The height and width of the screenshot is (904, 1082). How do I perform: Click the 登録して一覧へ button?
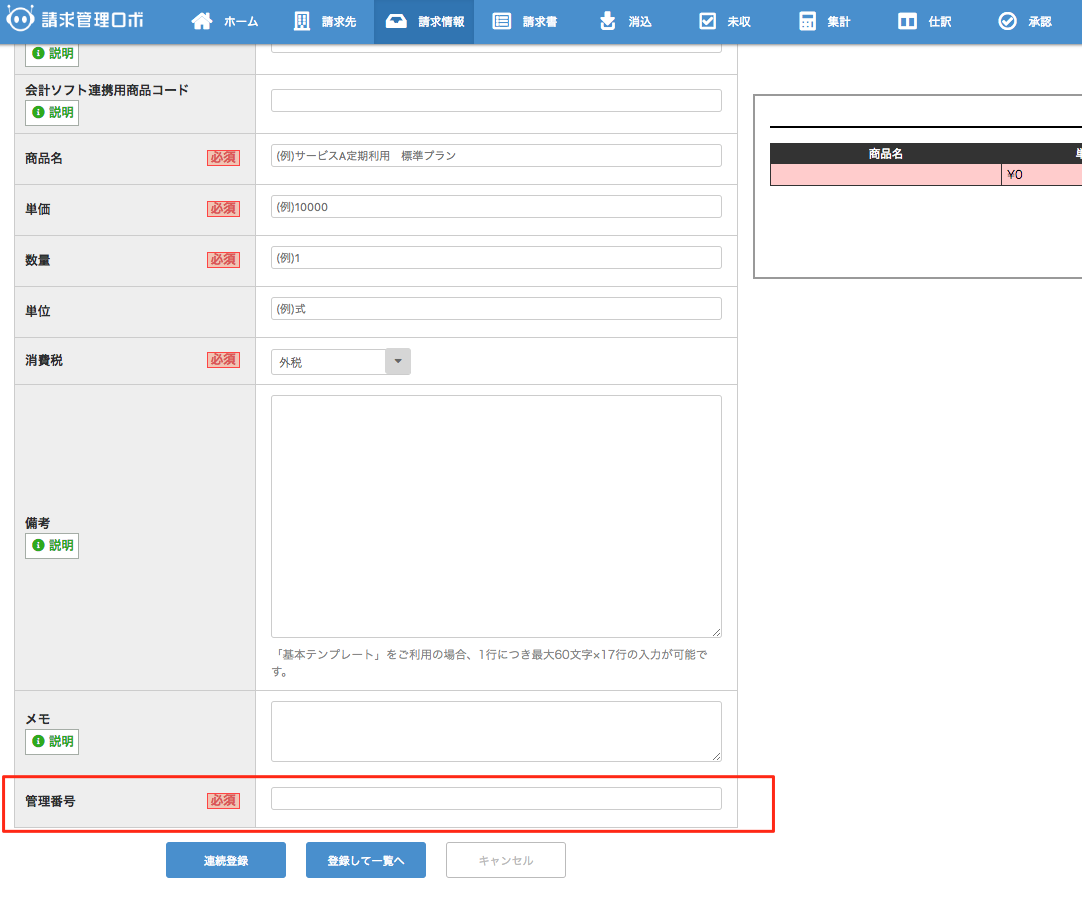tap(366, 860)
